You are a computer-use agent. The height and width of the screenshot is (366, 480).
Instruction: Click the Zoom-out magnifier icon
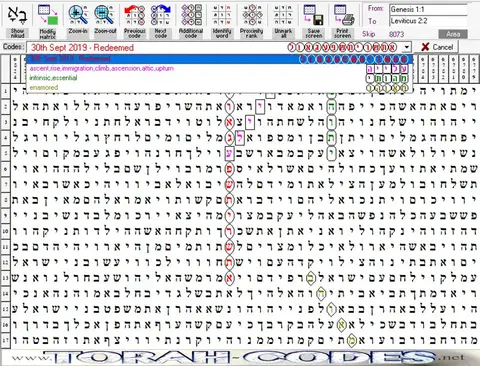pyautogui.click(x=105, y=15)
